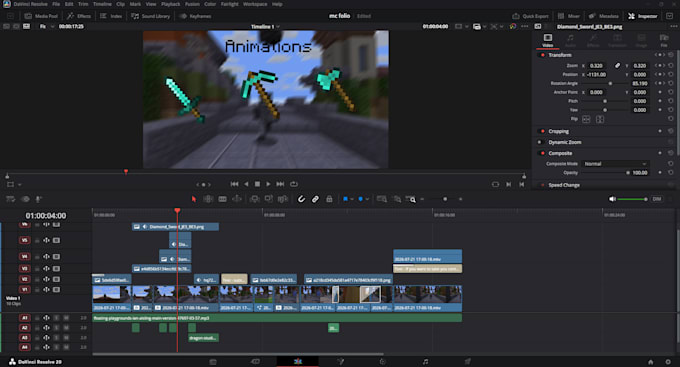Play in reverse in the viewer
Viewport: 680px width, 367px height.
point(246,184)
